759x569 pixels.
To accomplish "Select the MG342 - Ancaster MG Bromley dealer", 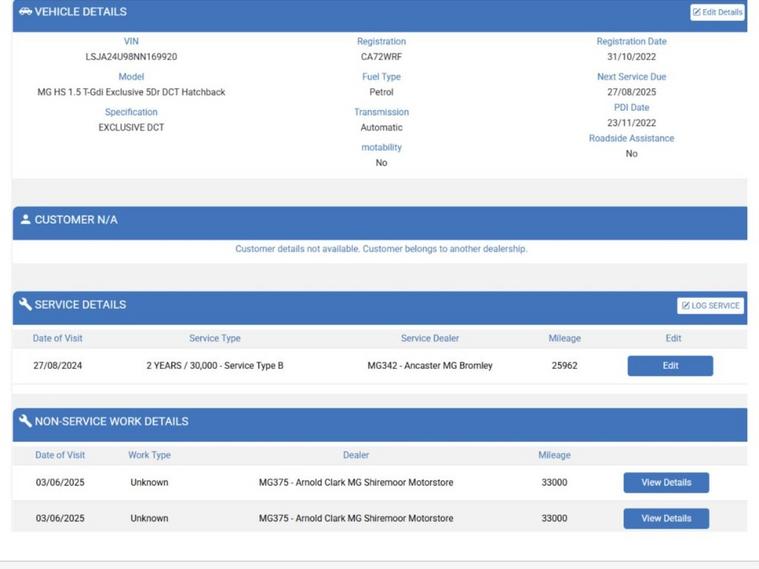I will (x=430, y=366).
